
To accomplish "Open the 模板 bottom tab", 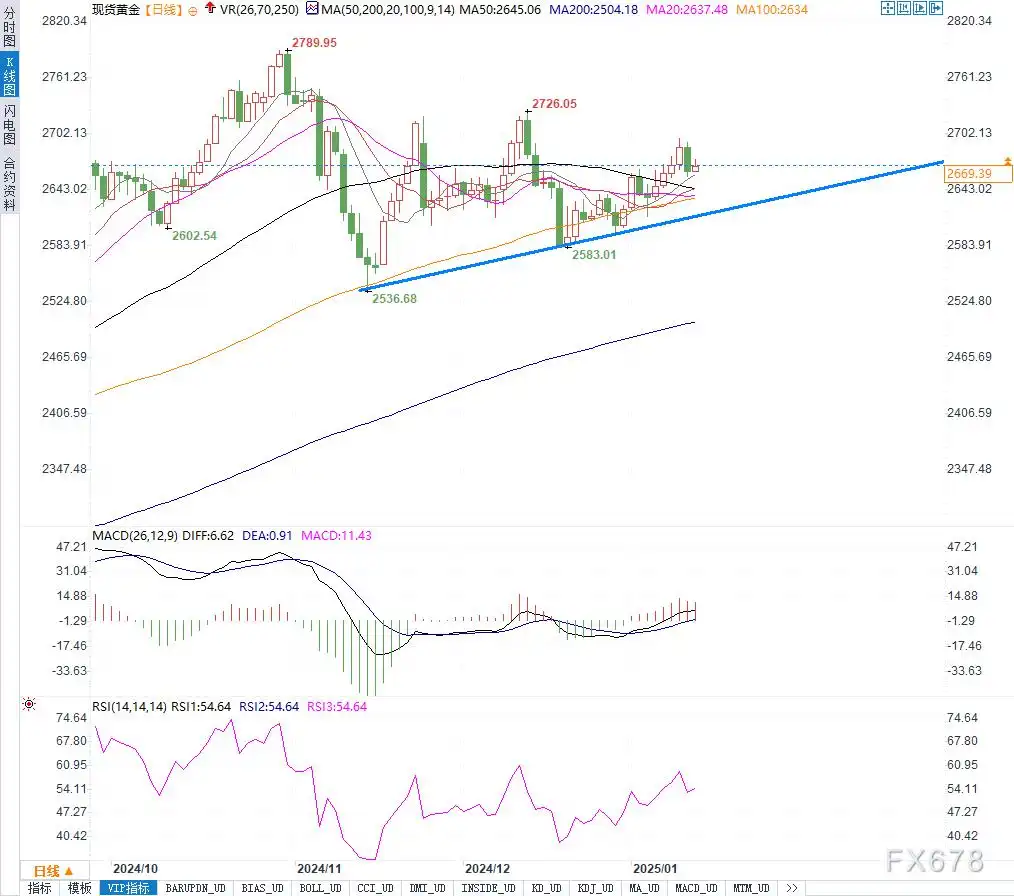I will tap(80, 888).
